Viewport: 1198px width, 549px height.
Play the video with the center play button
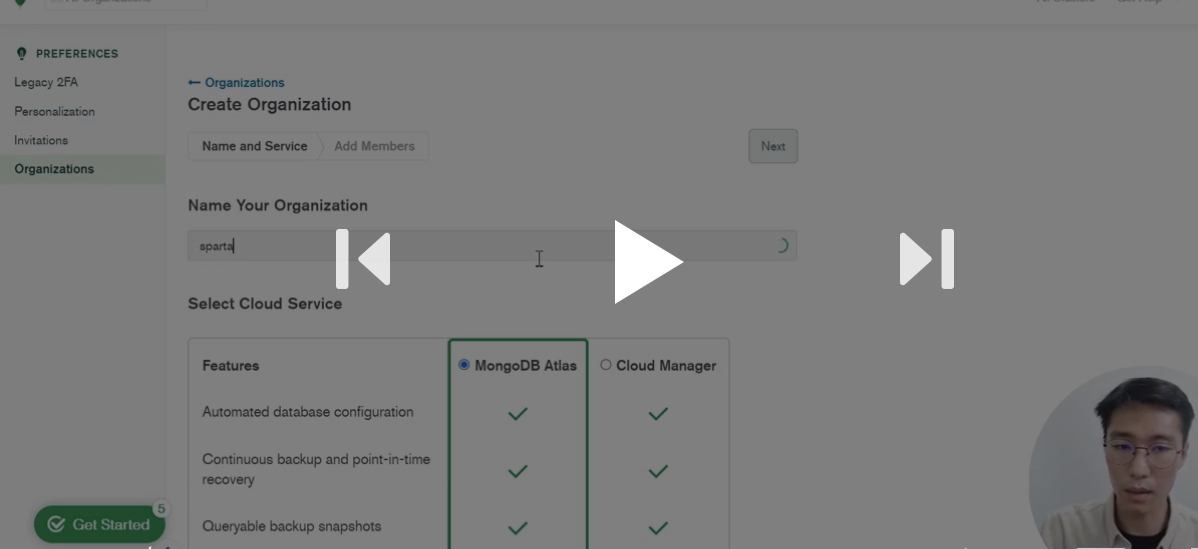(648, 261)
